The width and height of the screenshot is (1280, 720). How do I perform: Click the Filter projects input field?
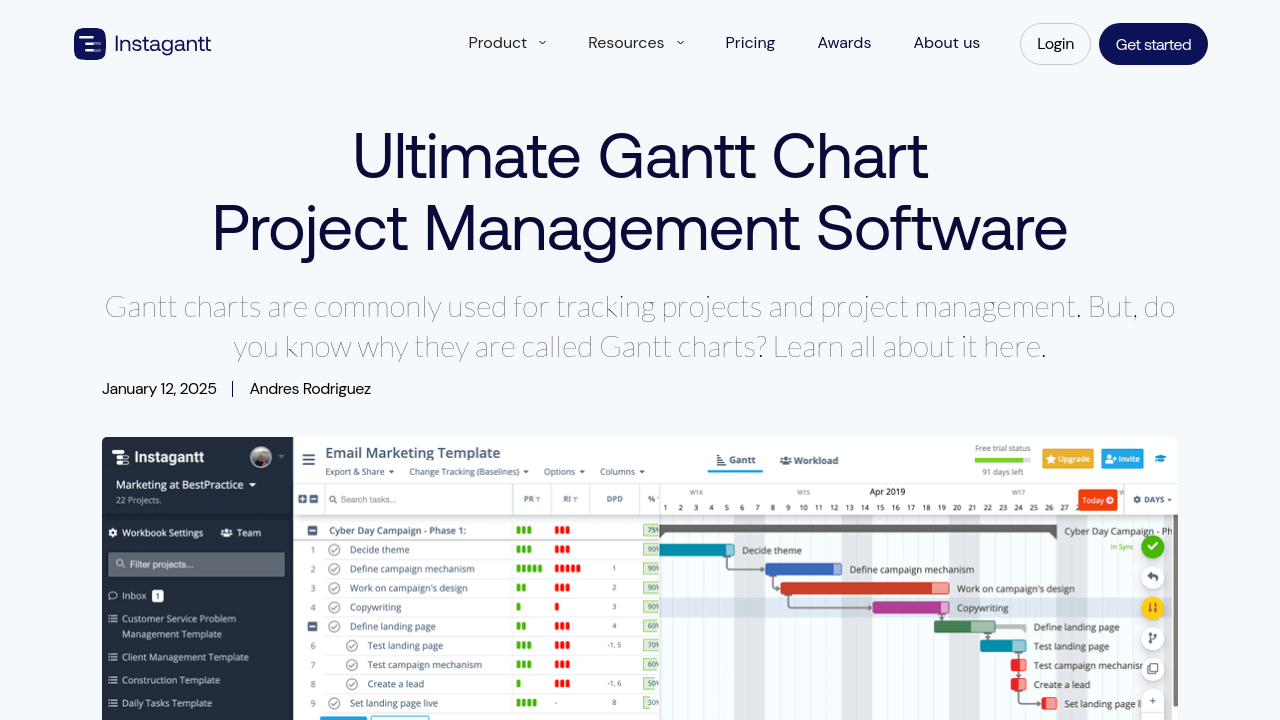point(196,564)
